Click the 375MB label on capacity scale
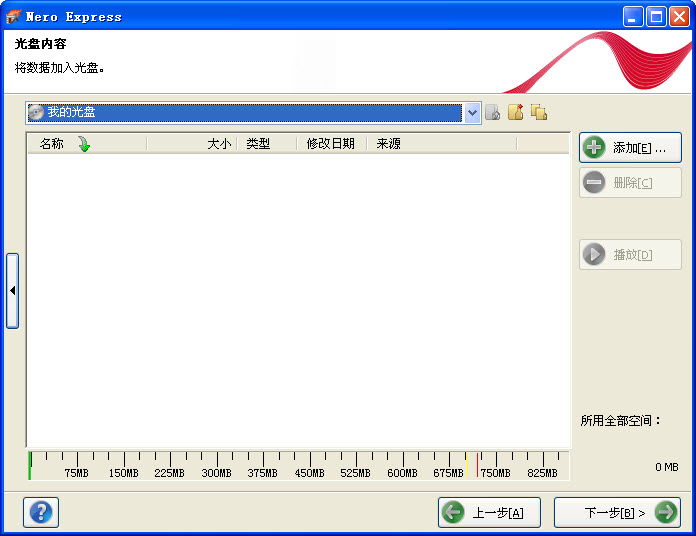 tap(263, 473)
